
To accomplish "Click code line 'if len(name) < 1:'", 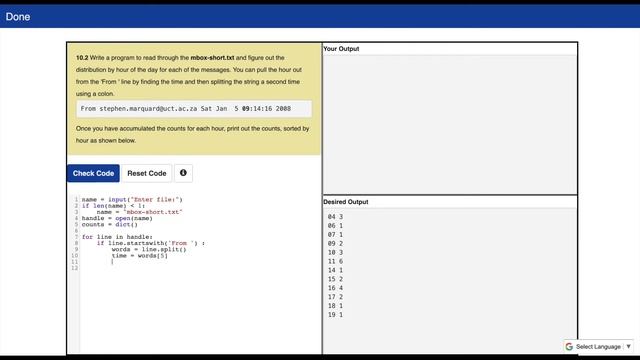I will 113,206.
